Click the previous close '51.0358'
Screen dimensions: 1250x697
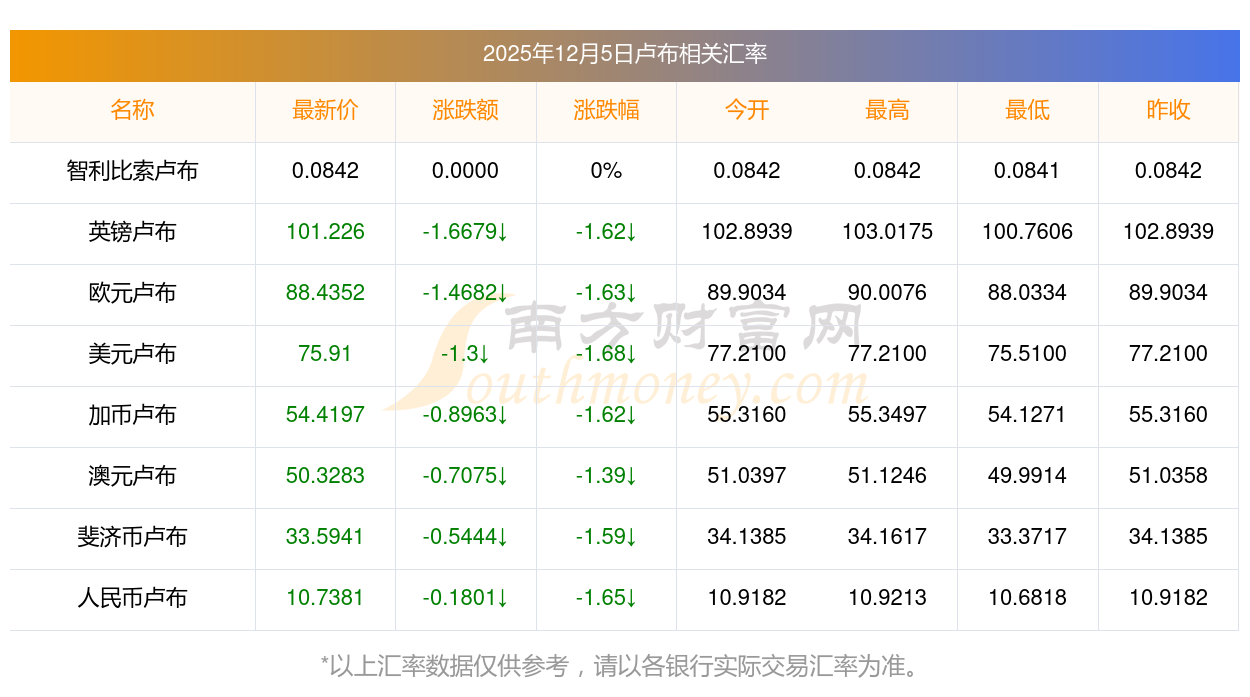point(1168,476)
